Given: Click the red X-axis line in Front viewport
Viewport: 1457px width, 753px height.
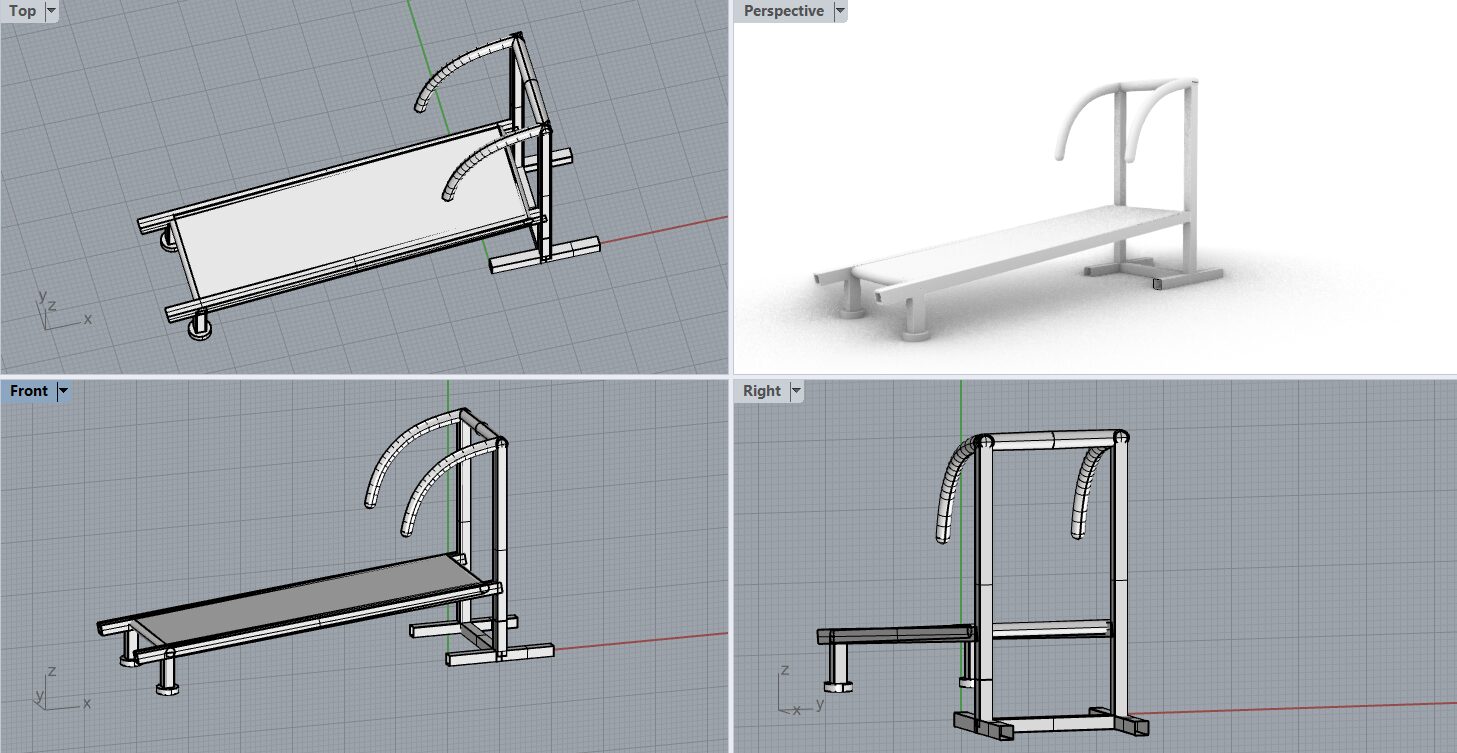Looking at the screenshot, I should click(x=640, y=641).
